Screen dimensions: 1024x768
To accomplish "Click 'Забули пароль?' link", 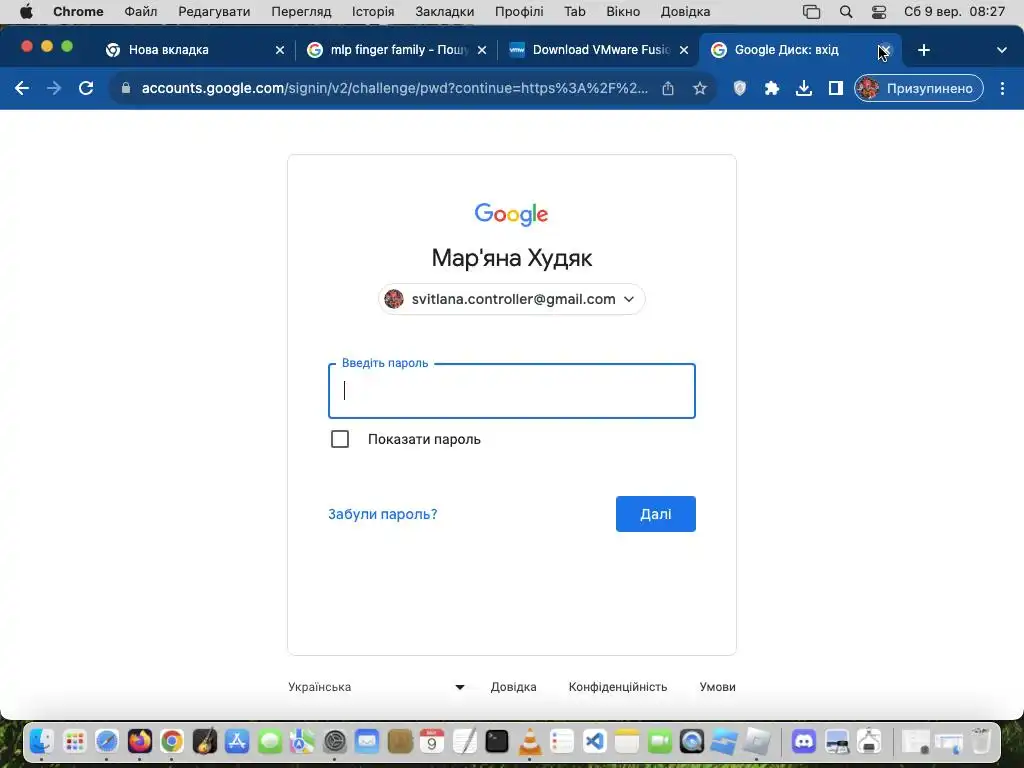I will click(x=383, y=514).
